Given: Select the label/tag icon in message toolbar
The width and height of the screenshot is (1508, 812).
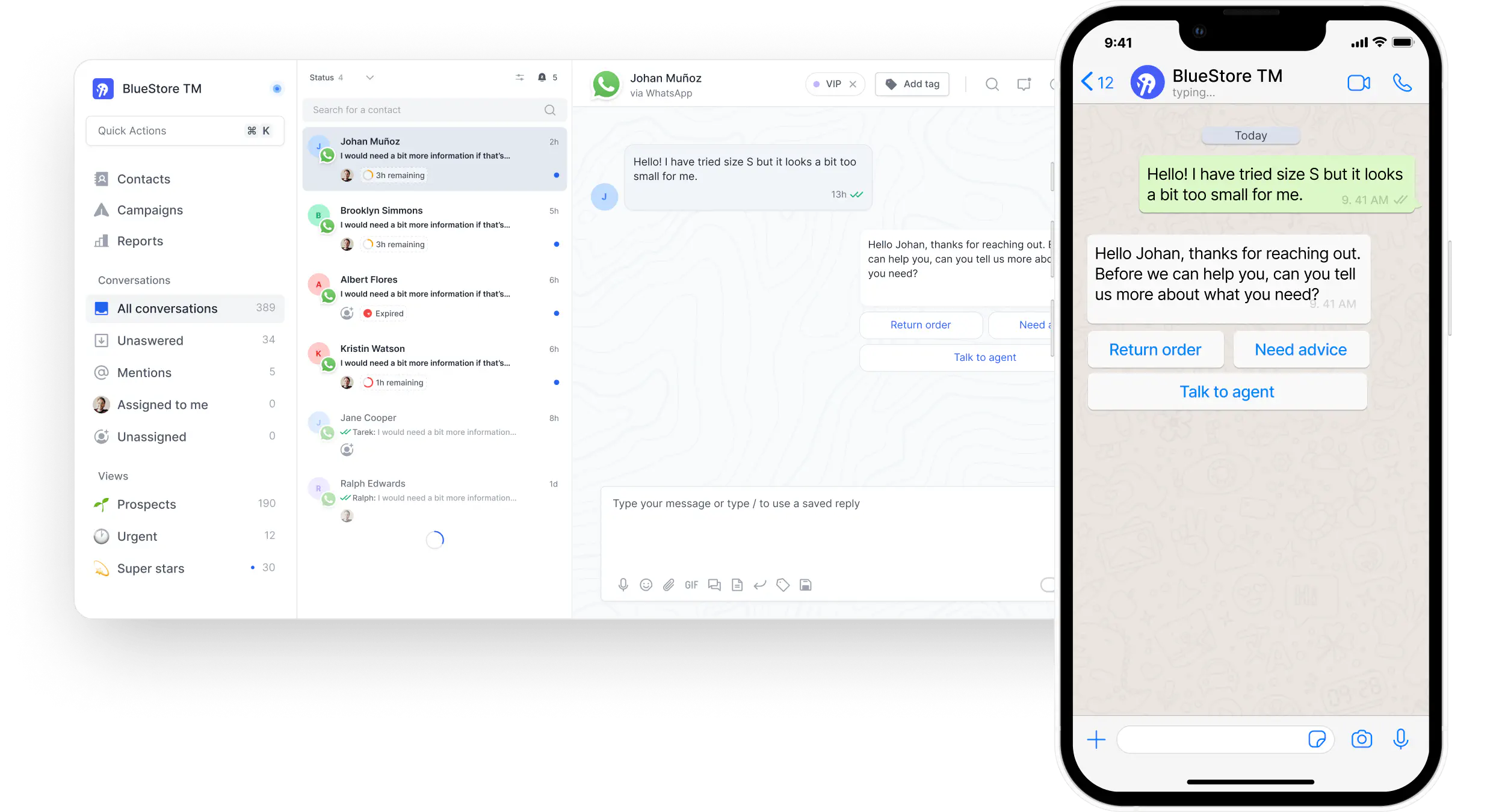Looking at the screenshot, I should 782,585.
